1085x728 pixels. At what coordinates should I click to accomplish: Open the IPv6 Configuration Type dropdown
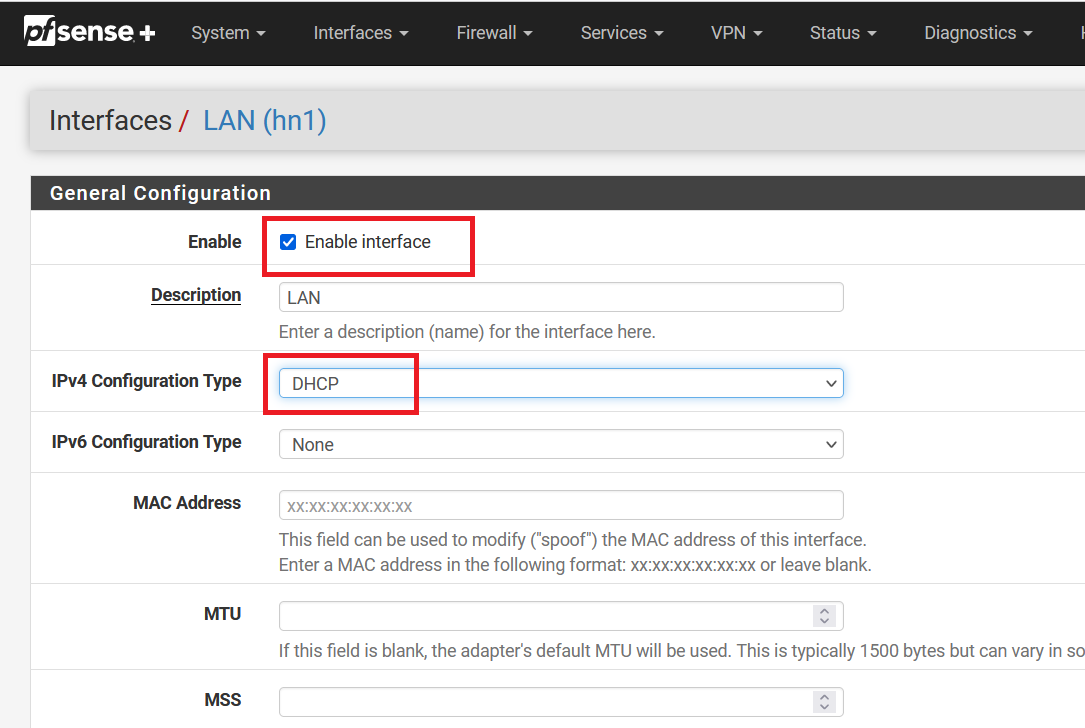pos(560,444)
